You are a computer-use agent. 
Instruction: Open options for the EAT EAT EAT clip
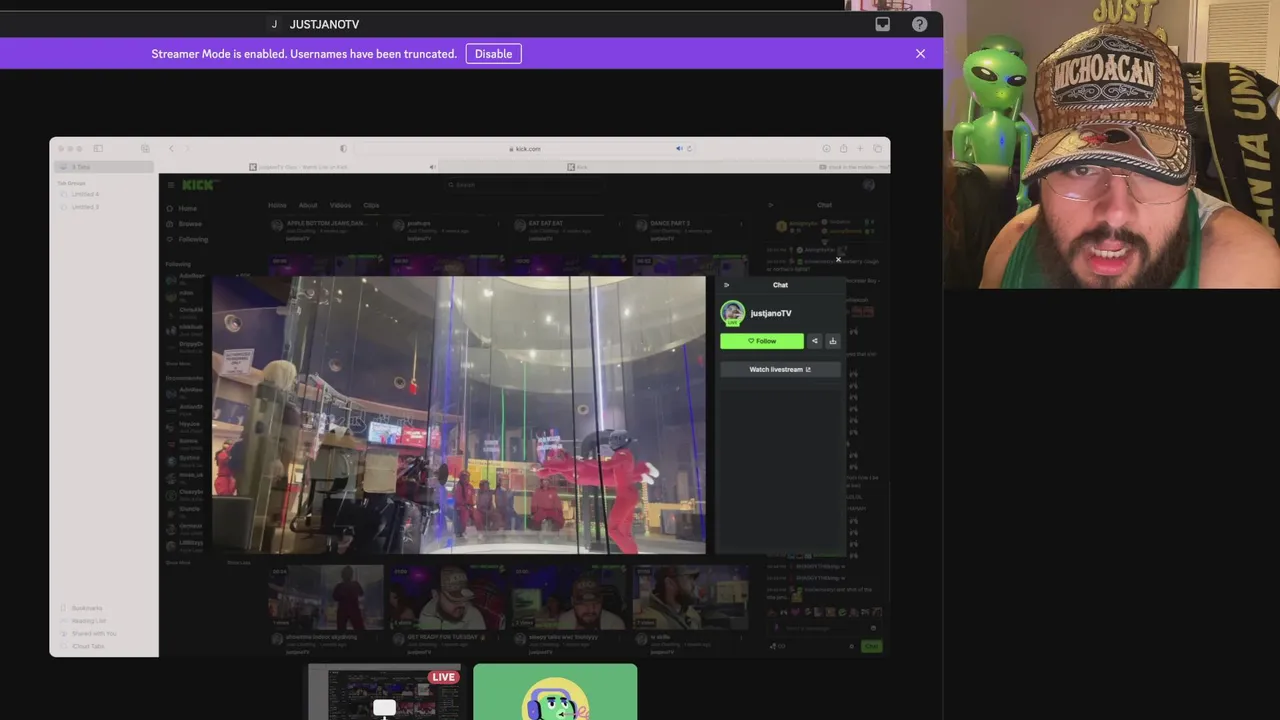(x=622, y=223)
